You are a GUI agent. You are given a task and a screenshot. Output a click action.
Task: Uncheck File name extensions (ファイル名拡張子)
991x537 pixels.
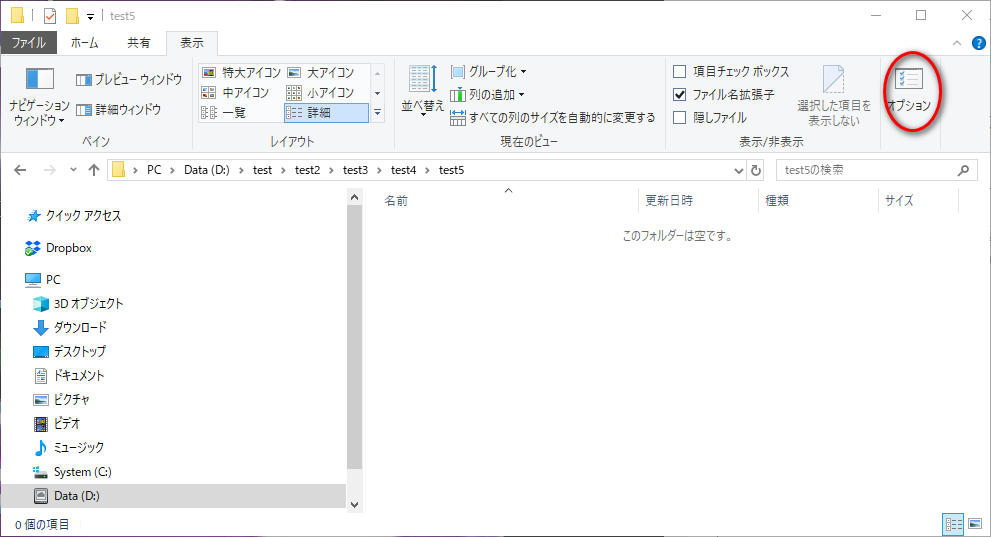click(680, 95)
